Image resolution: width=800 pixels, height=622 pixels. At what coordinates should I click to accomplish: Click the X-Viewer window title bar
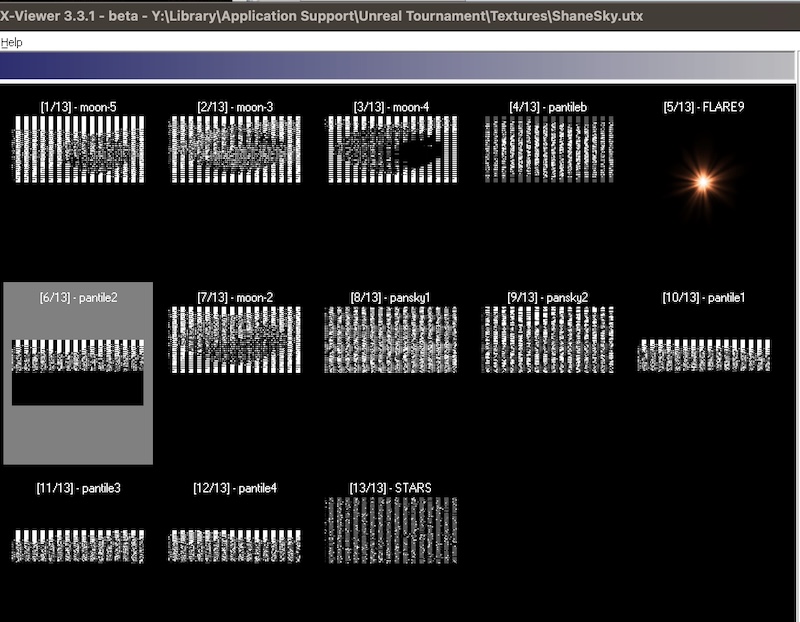[x=400, y=16]
